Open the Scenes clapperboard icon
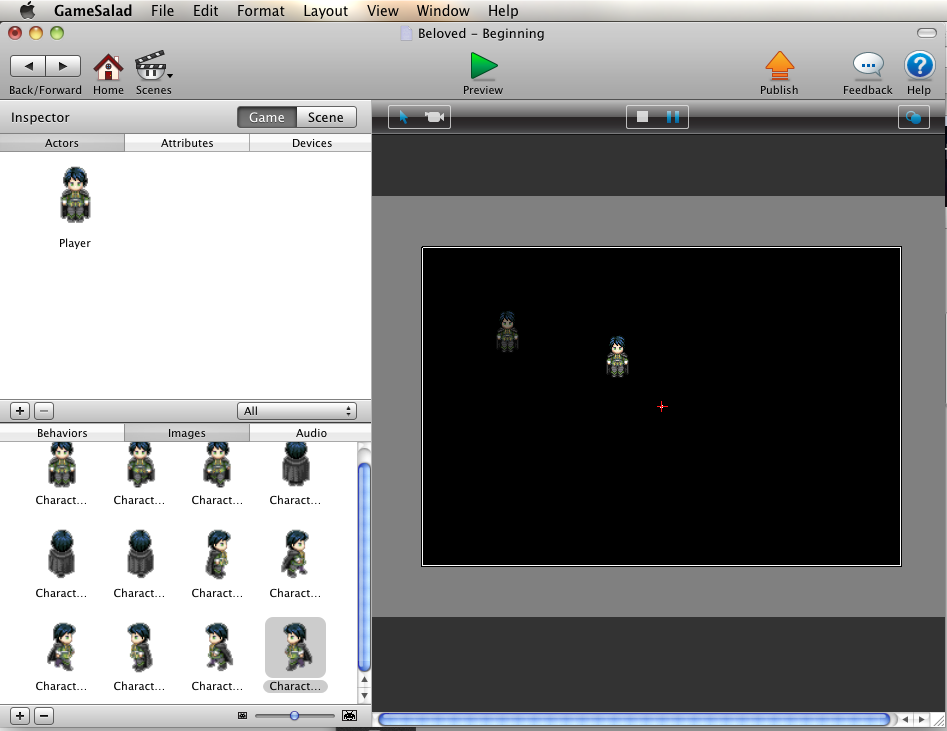Screen dimensions: 947x731 150,66
